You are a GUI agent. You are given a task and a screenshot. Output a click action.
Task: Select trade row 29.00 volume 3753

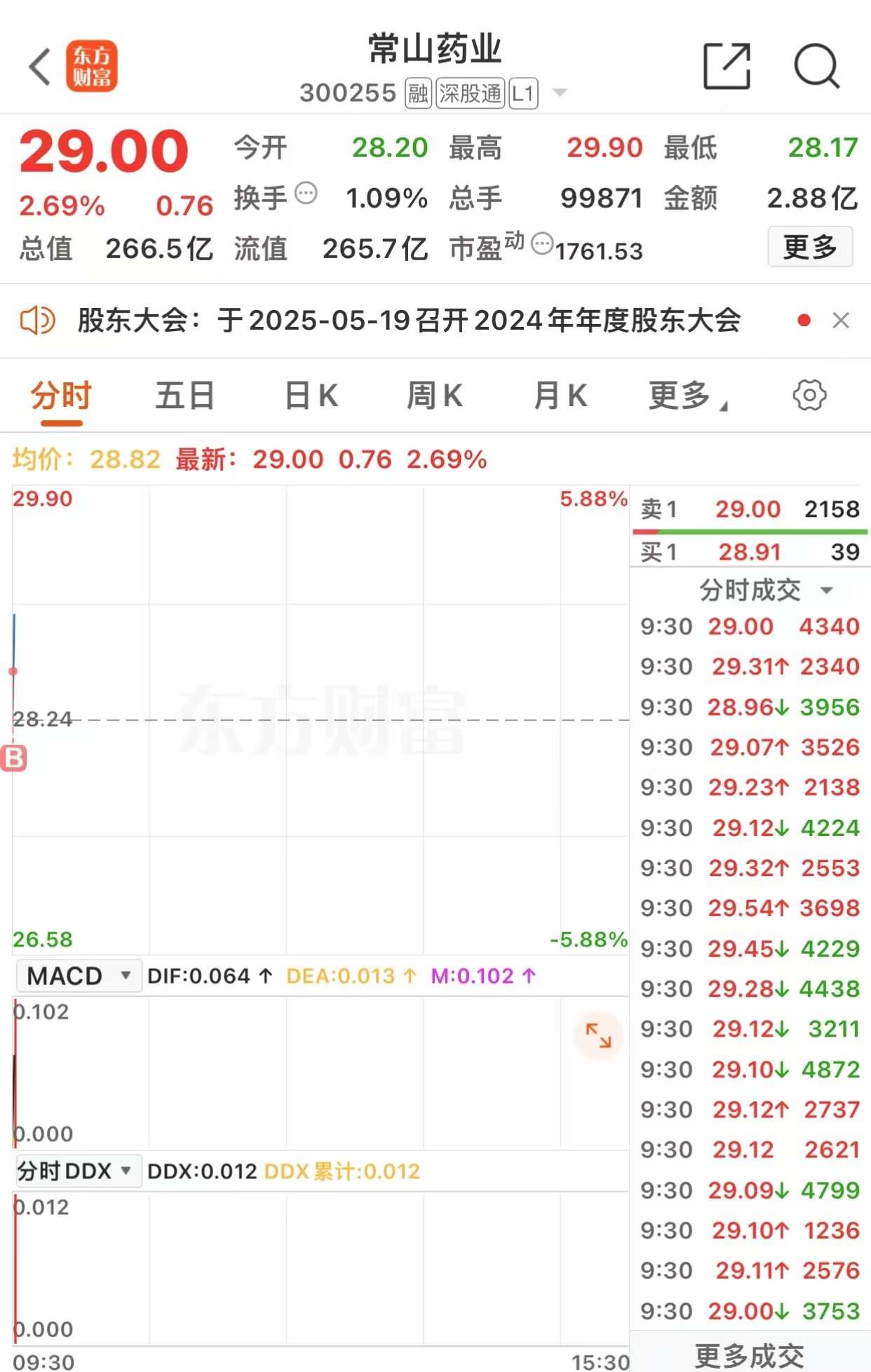click(750, 1311)
